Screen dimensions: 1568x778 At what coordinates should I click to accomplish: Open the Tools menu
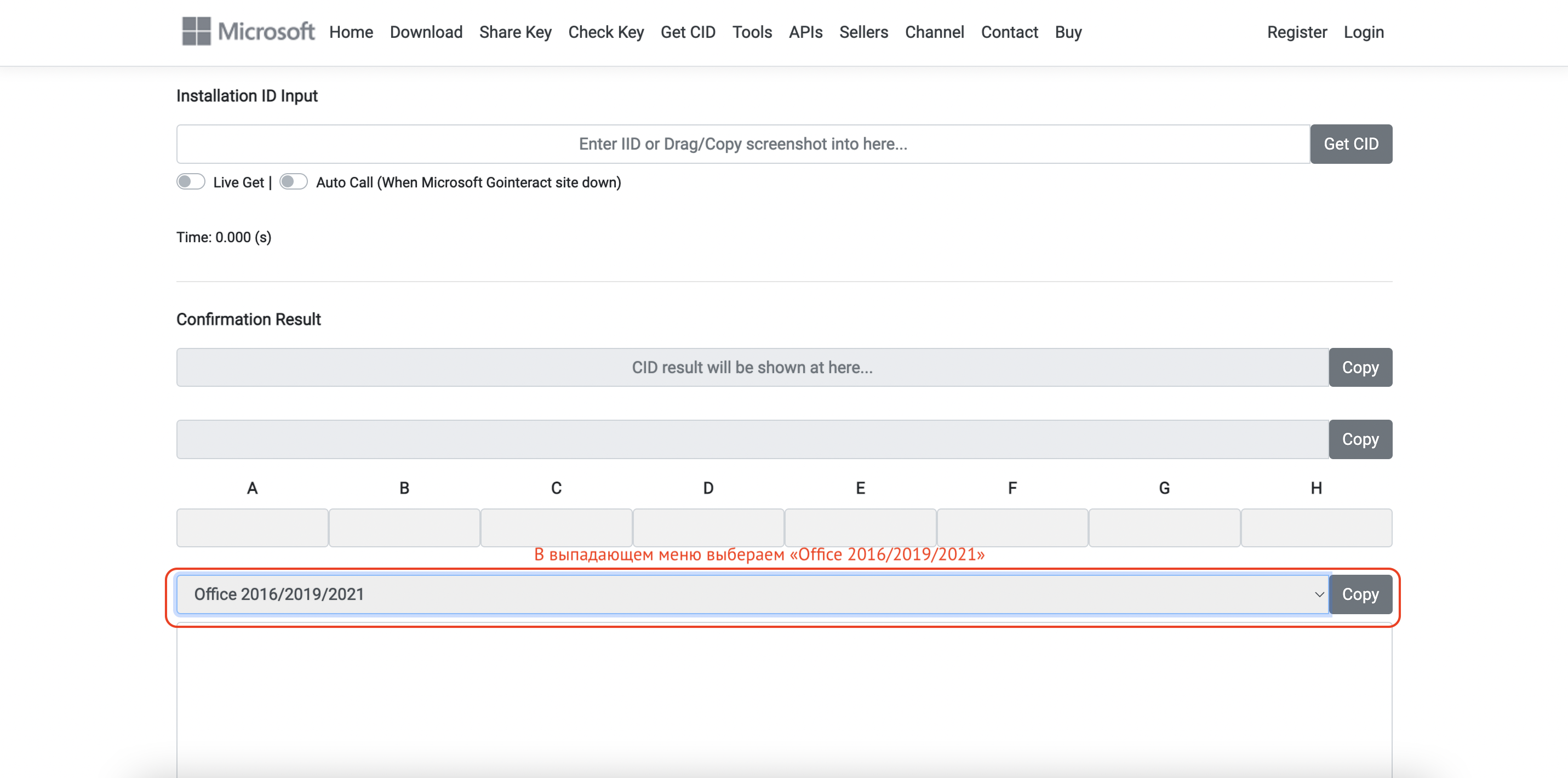coord(752,32)
